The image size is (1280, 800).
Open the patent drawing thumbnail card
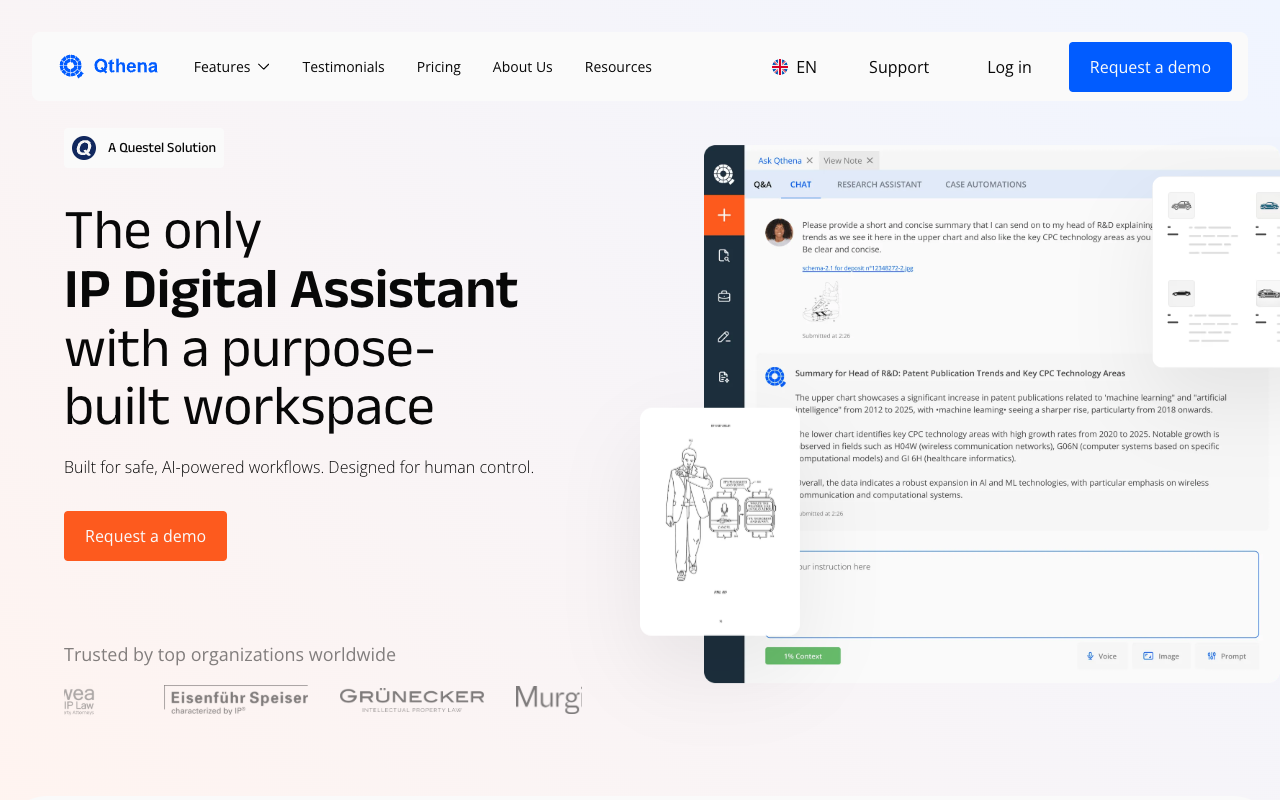click(720, 521)
